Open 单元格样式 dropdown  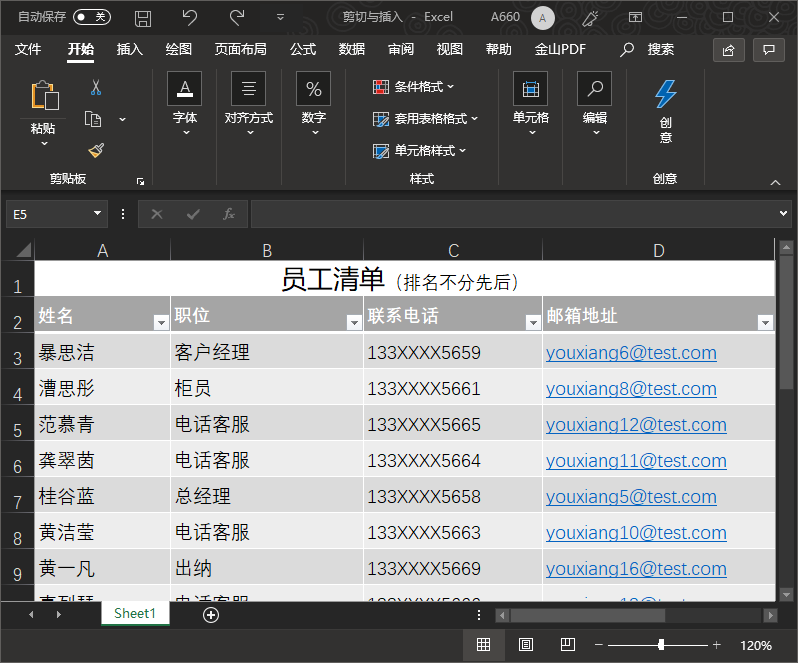419,151
